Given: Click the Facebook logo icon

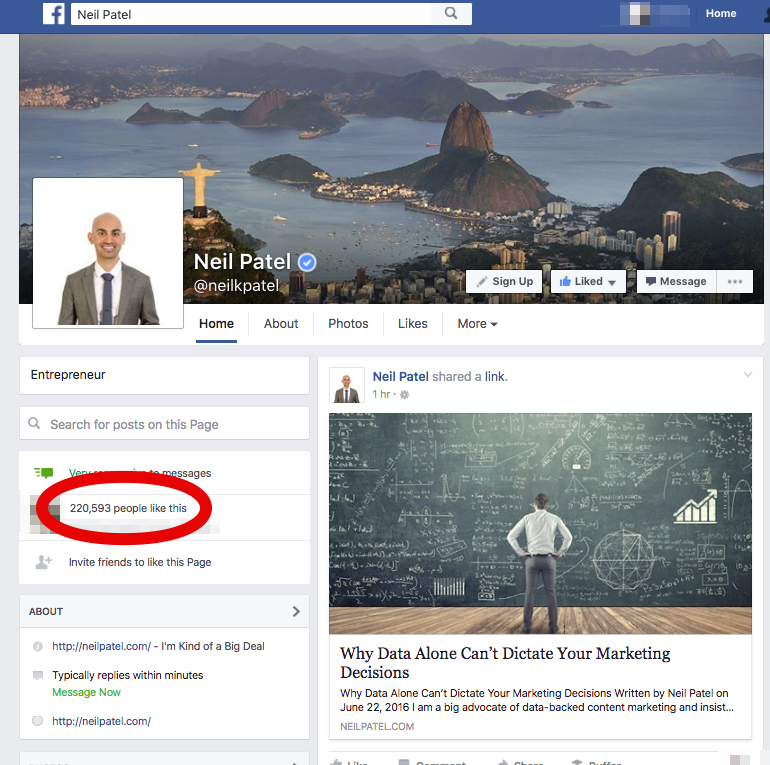Looking at the screenshot, I should click(54, 14).
